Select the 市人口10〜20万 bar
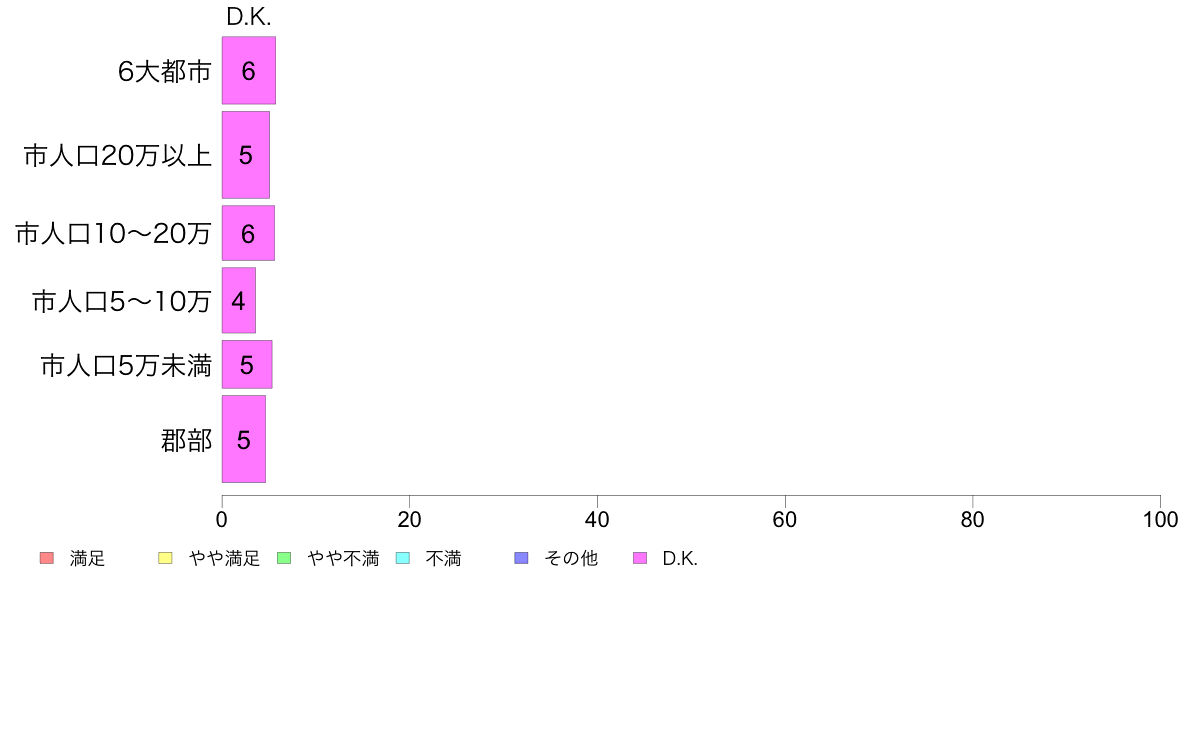Viewport: 1188px width, 736px height. coord(248,233)
